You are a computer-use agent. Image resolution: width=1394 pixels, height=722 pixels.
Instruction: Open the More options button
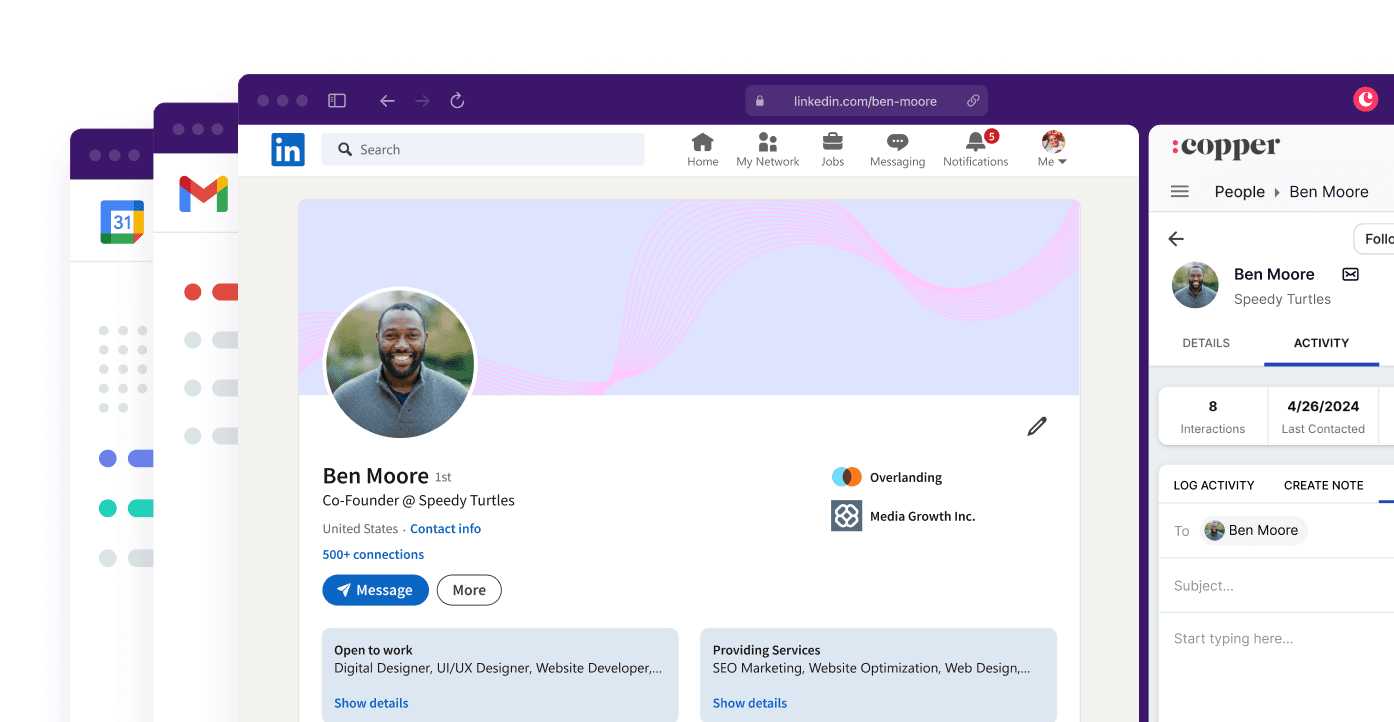click(x=469, y=590)
